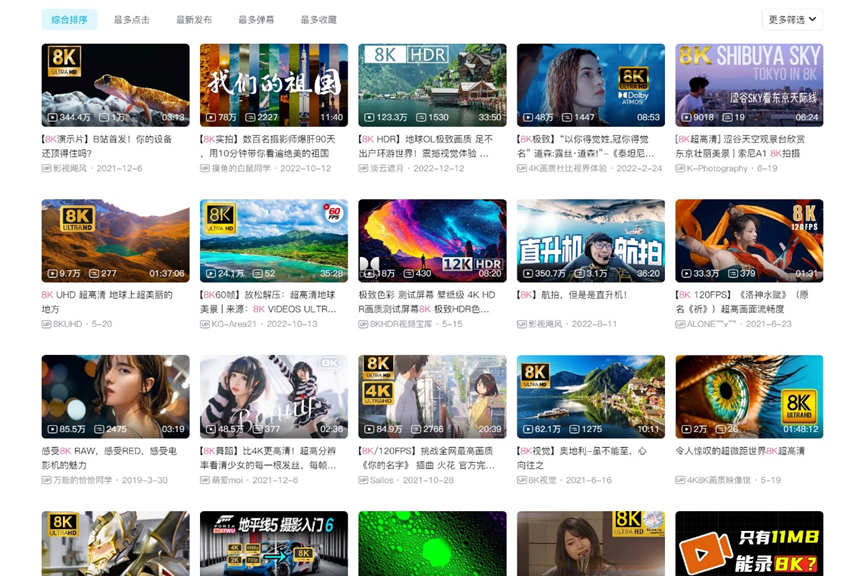
Task: Sort results by 最新发布
Action: click(x=194, y=20)
